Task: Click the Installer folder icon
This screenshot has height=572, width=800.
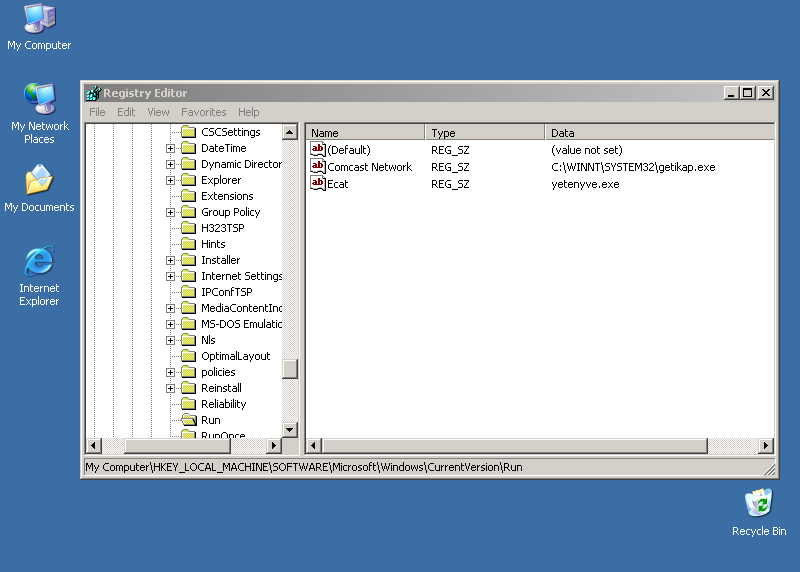Action: [x=189, y=260]
